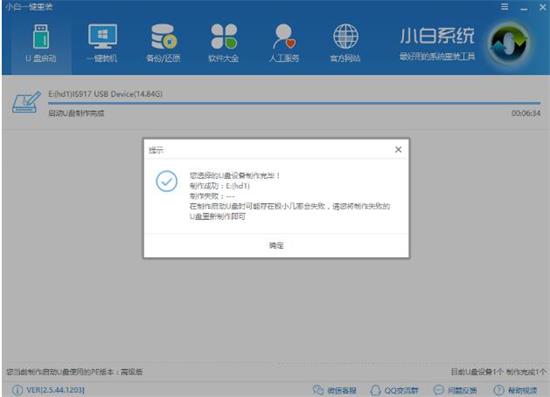Click the USB creation progress bar
The image size is (550, 397).
[294, 103]
